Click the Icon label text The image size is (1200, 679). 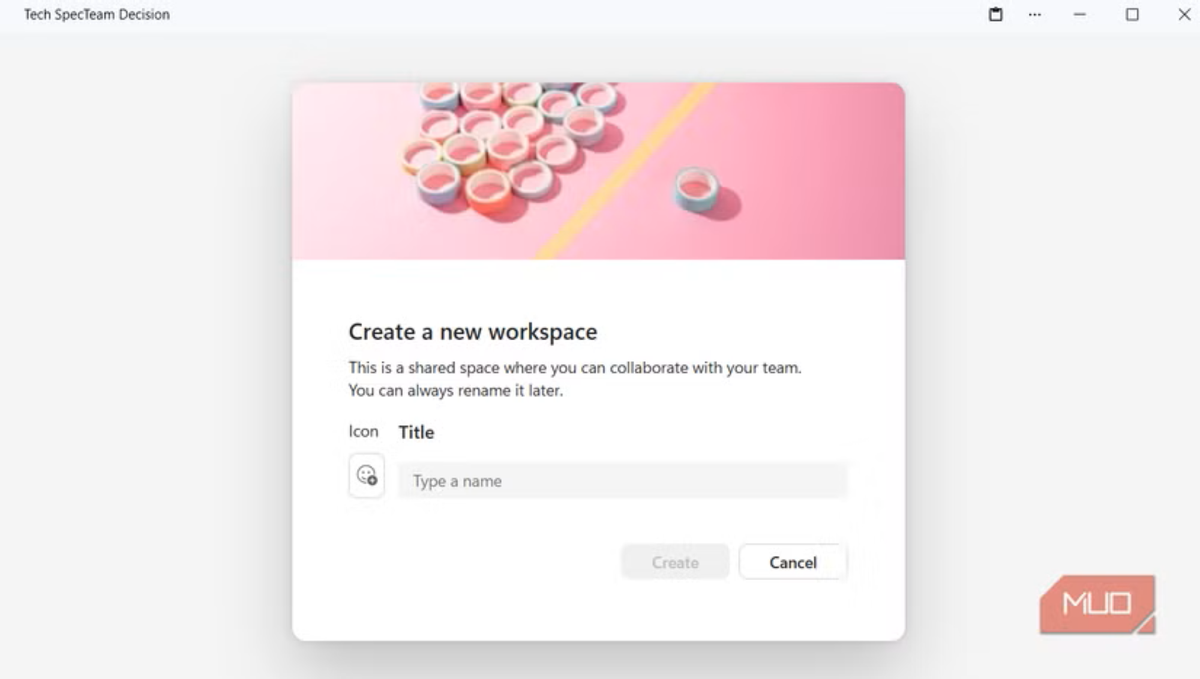click(363, 432)
